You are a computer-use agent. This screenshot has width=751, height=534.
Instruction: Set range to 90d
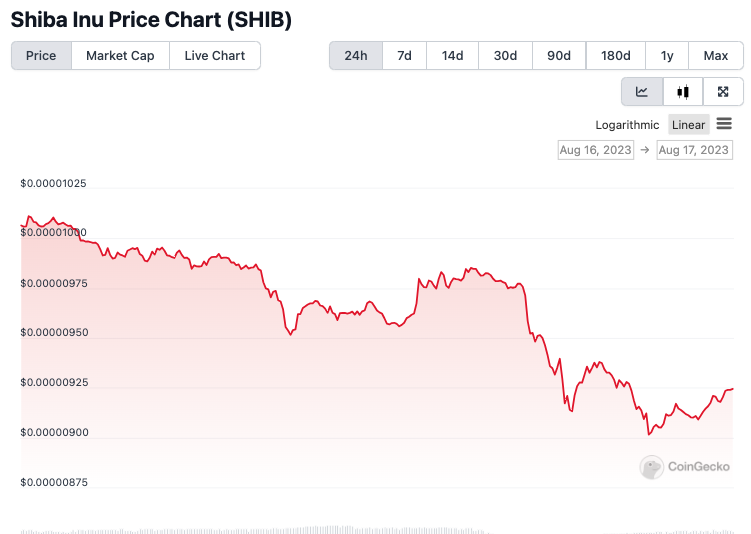(559, 56)
